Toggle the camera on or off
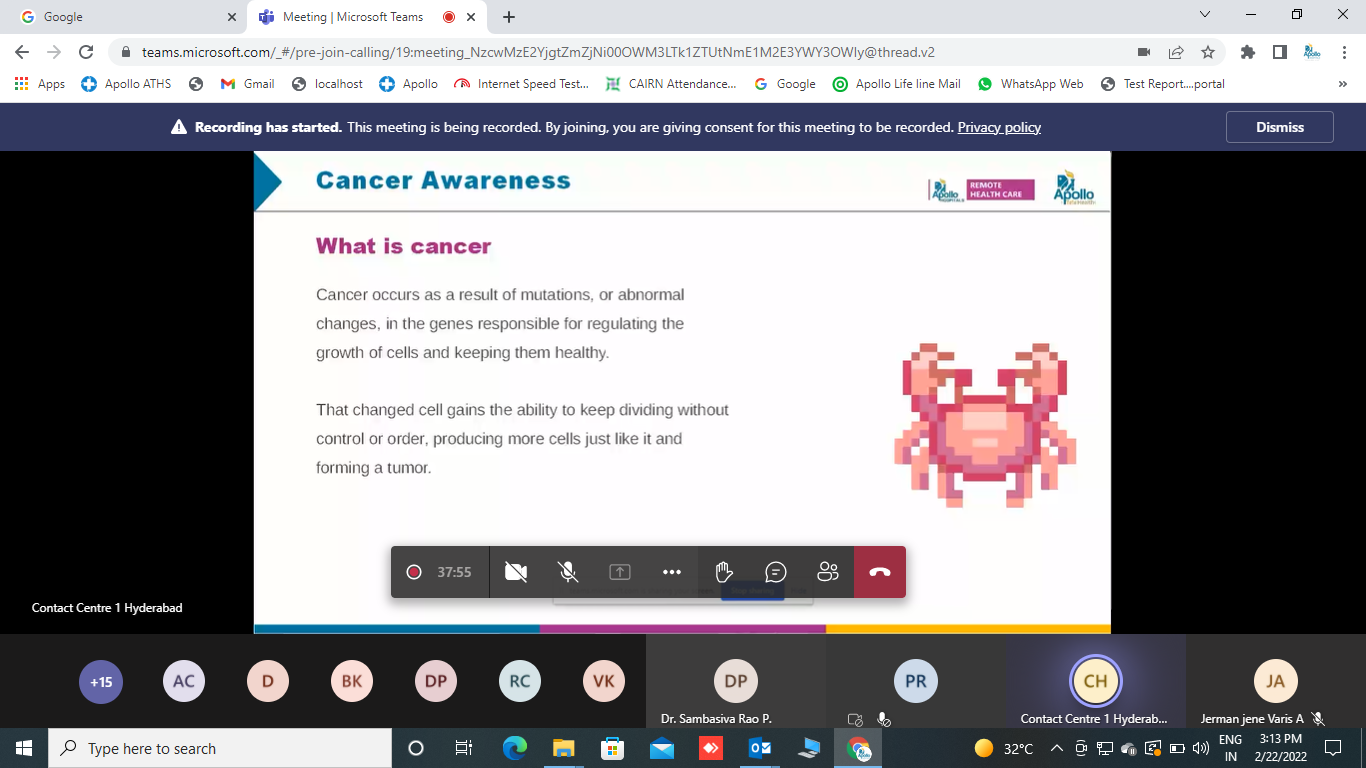The height and width of the screenshot is (768, 1366). [x=516, y=572]
